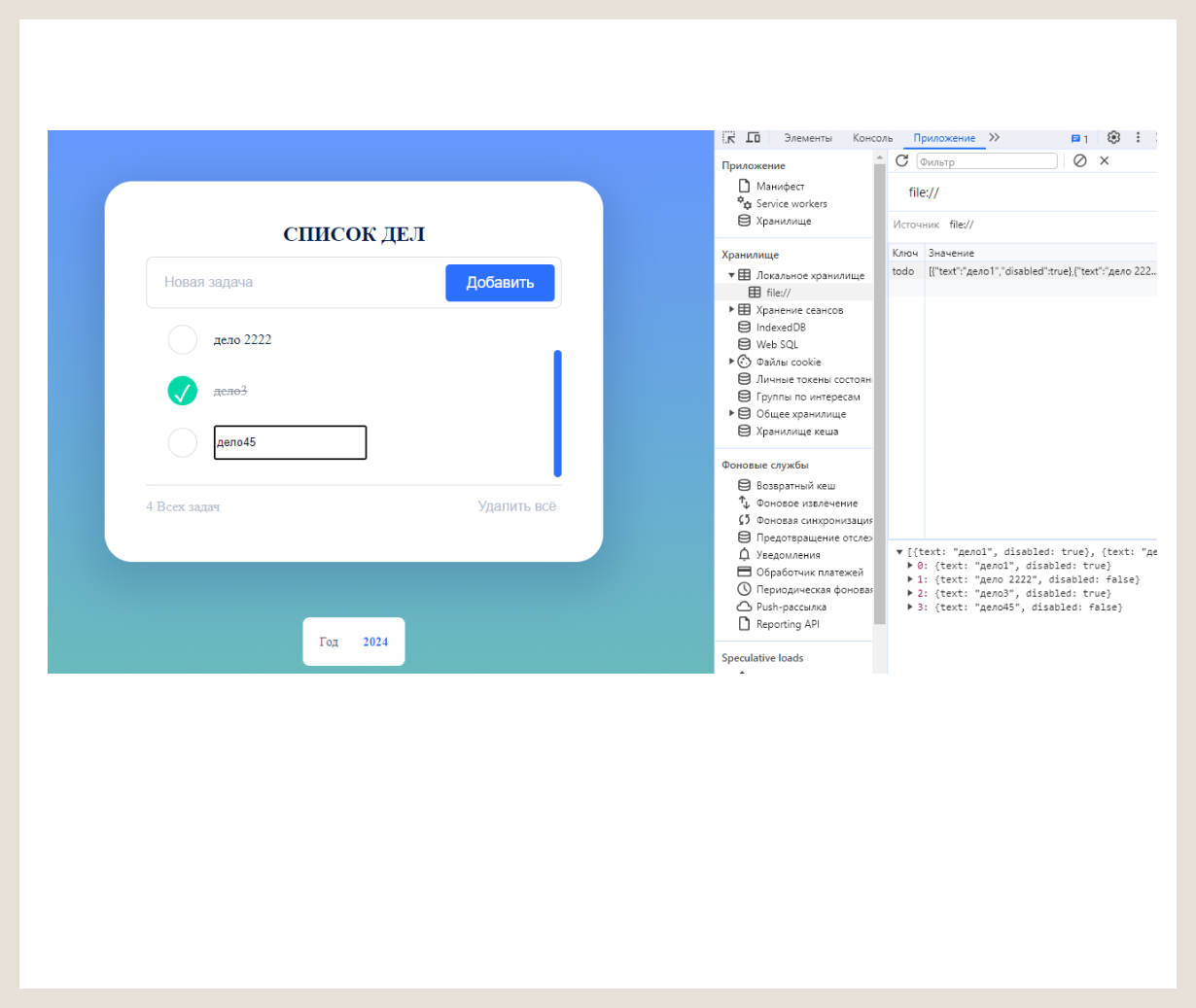Click the Группы по интересам icon
The image size is (1196, 1008).
[744, 397]
